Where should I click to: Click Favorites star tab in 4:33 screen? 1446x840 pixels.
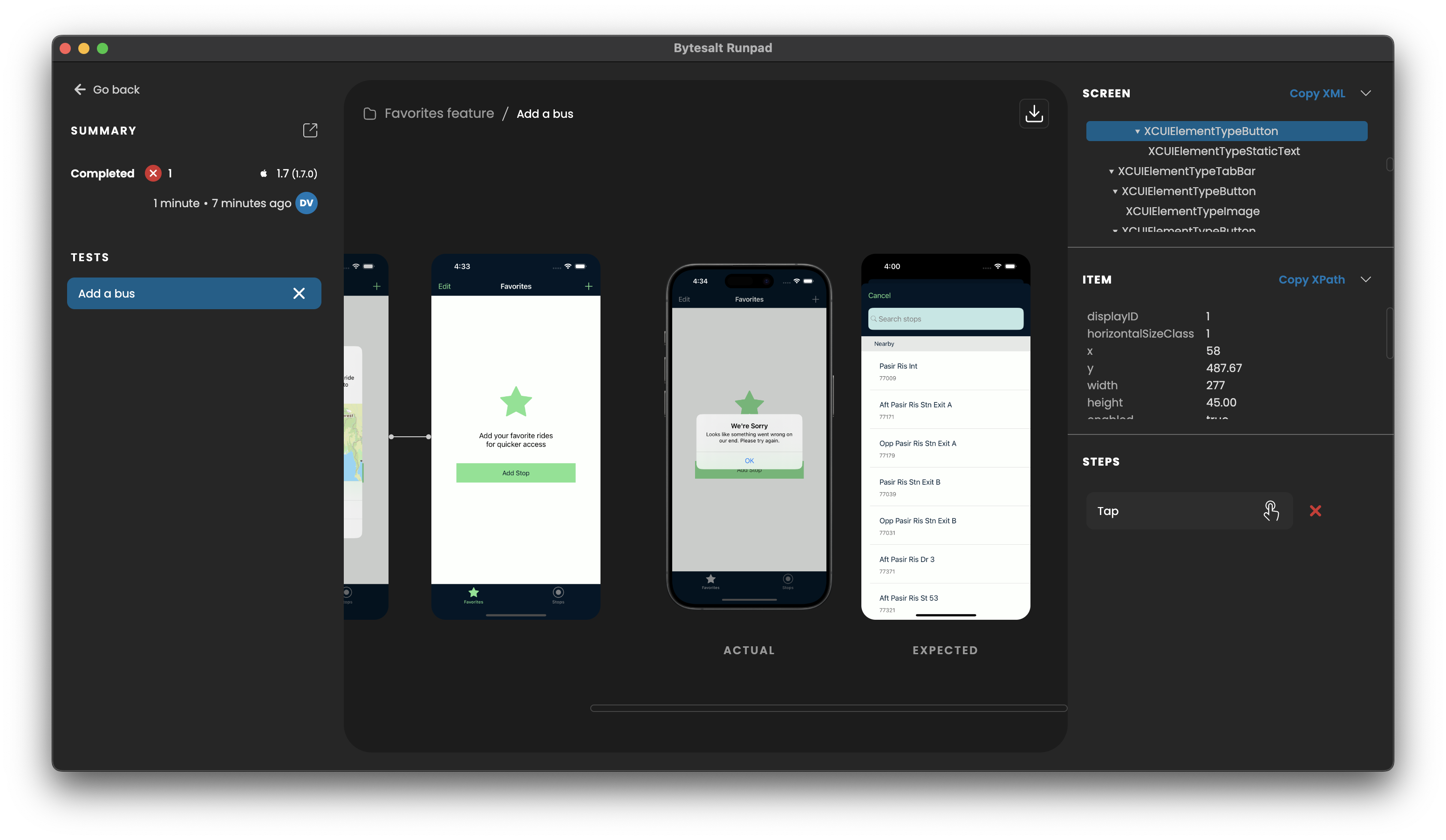(473, 595)
